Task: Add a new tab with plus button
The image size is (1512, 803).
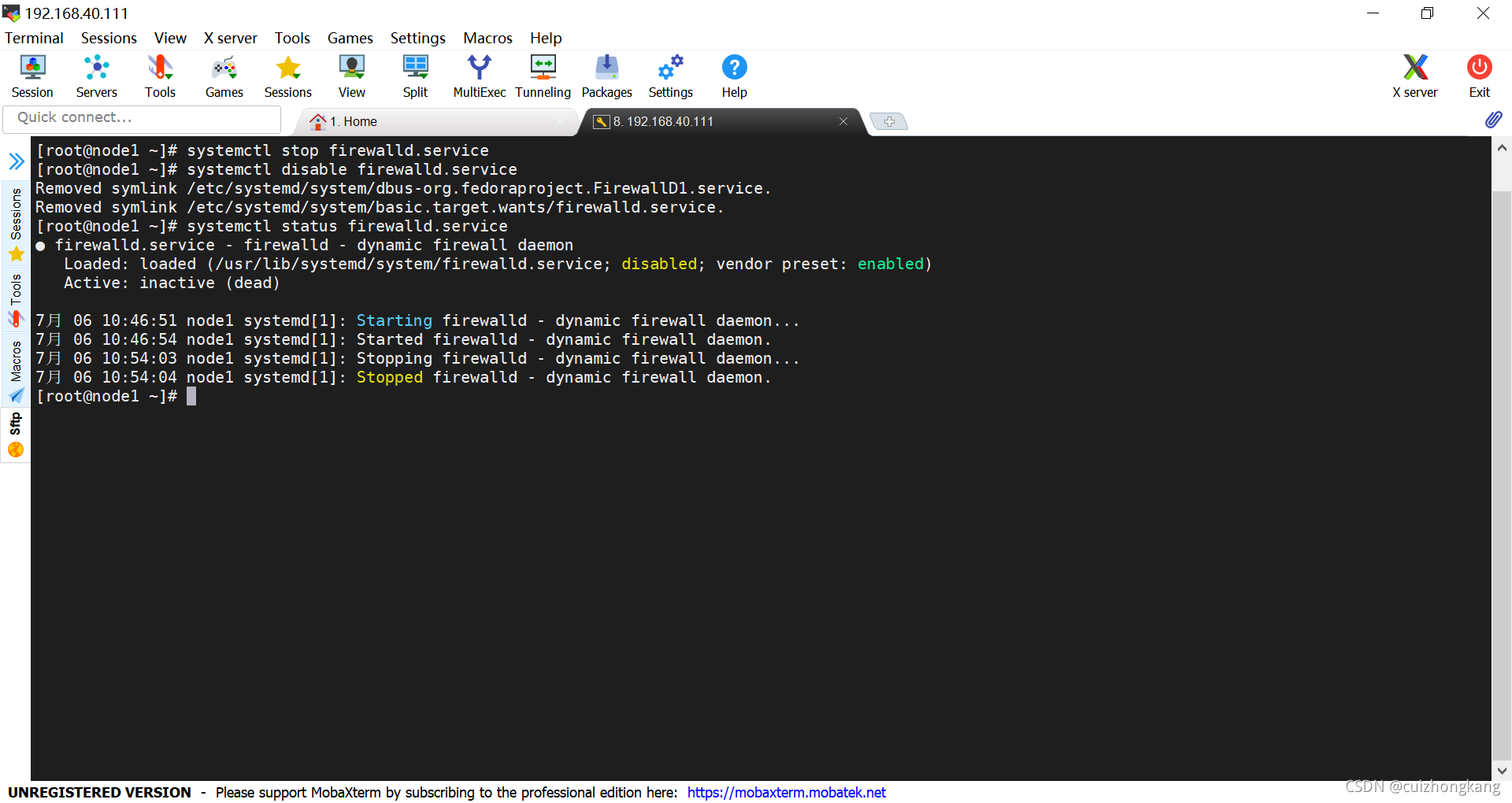Action: click(x=889, y=121)
